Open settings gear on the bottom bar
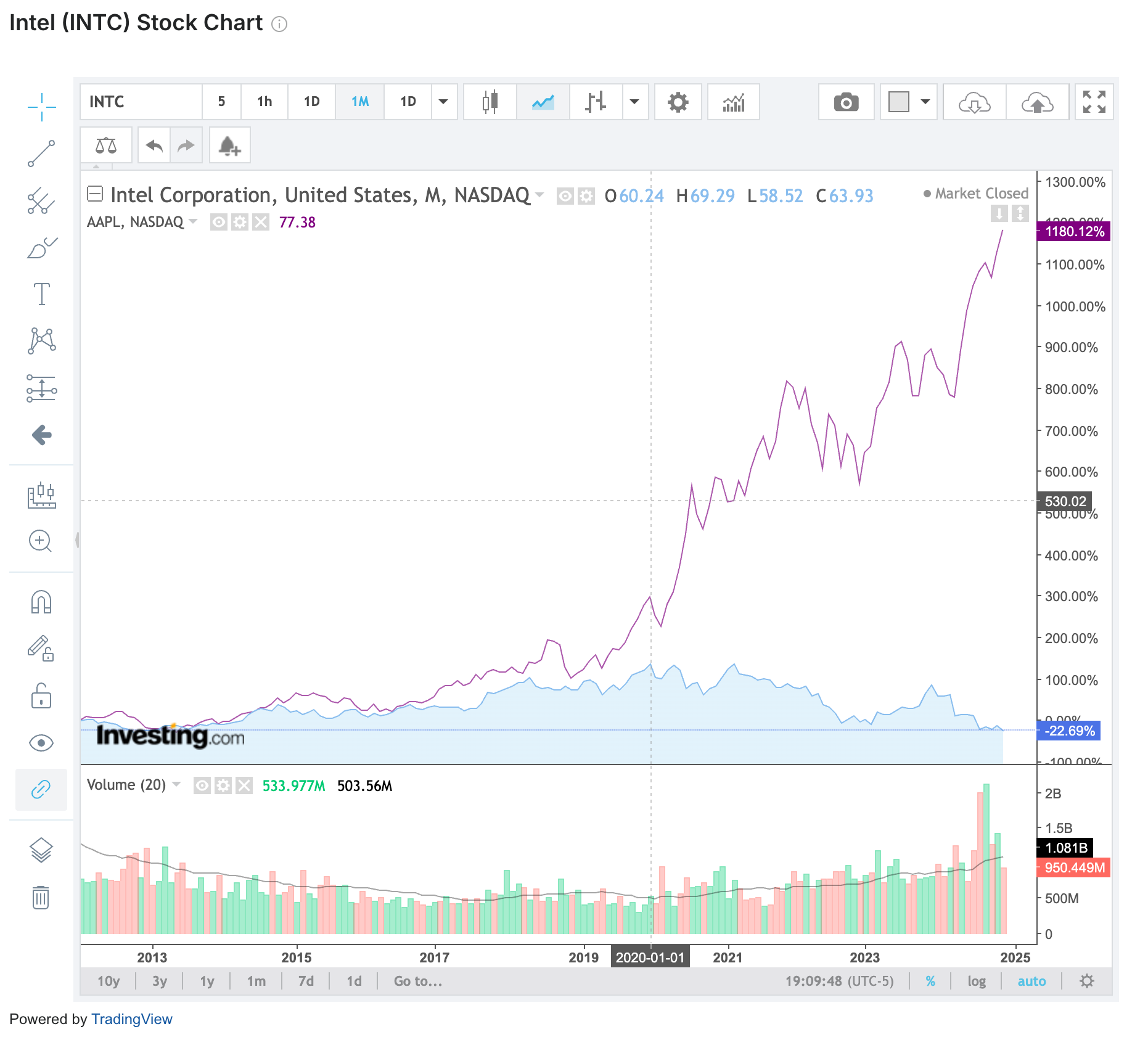 click(x=1087, y=981)
